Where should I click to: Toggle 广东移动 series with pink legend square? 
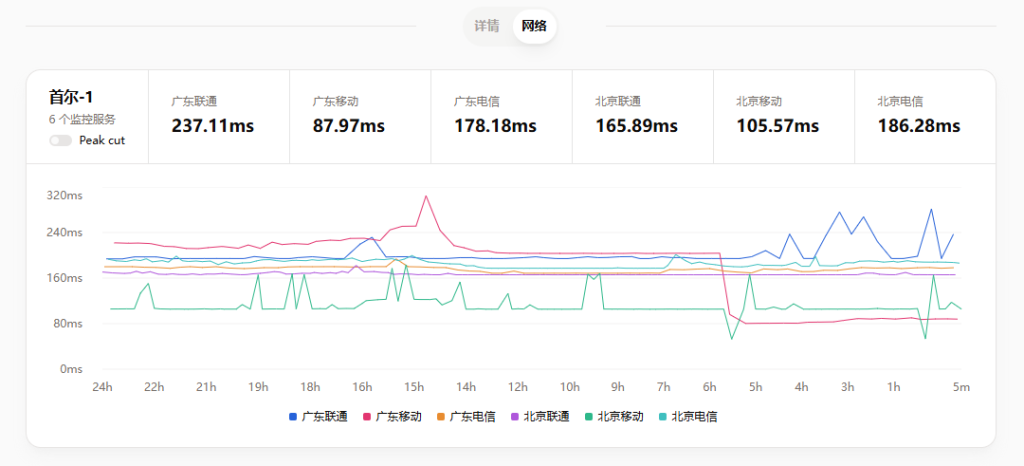367,417
